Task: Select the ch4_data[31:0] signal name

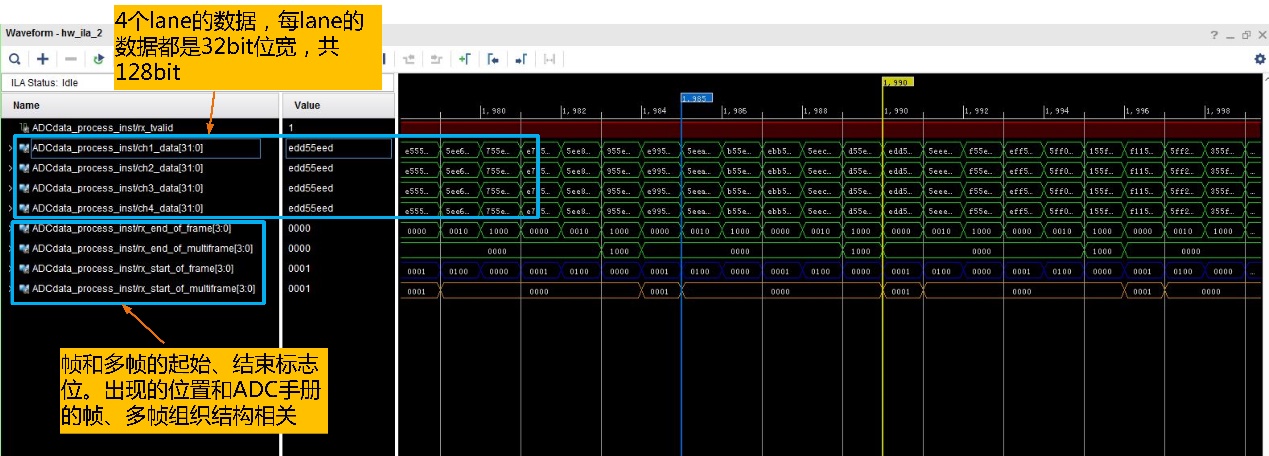Action: 117,208
